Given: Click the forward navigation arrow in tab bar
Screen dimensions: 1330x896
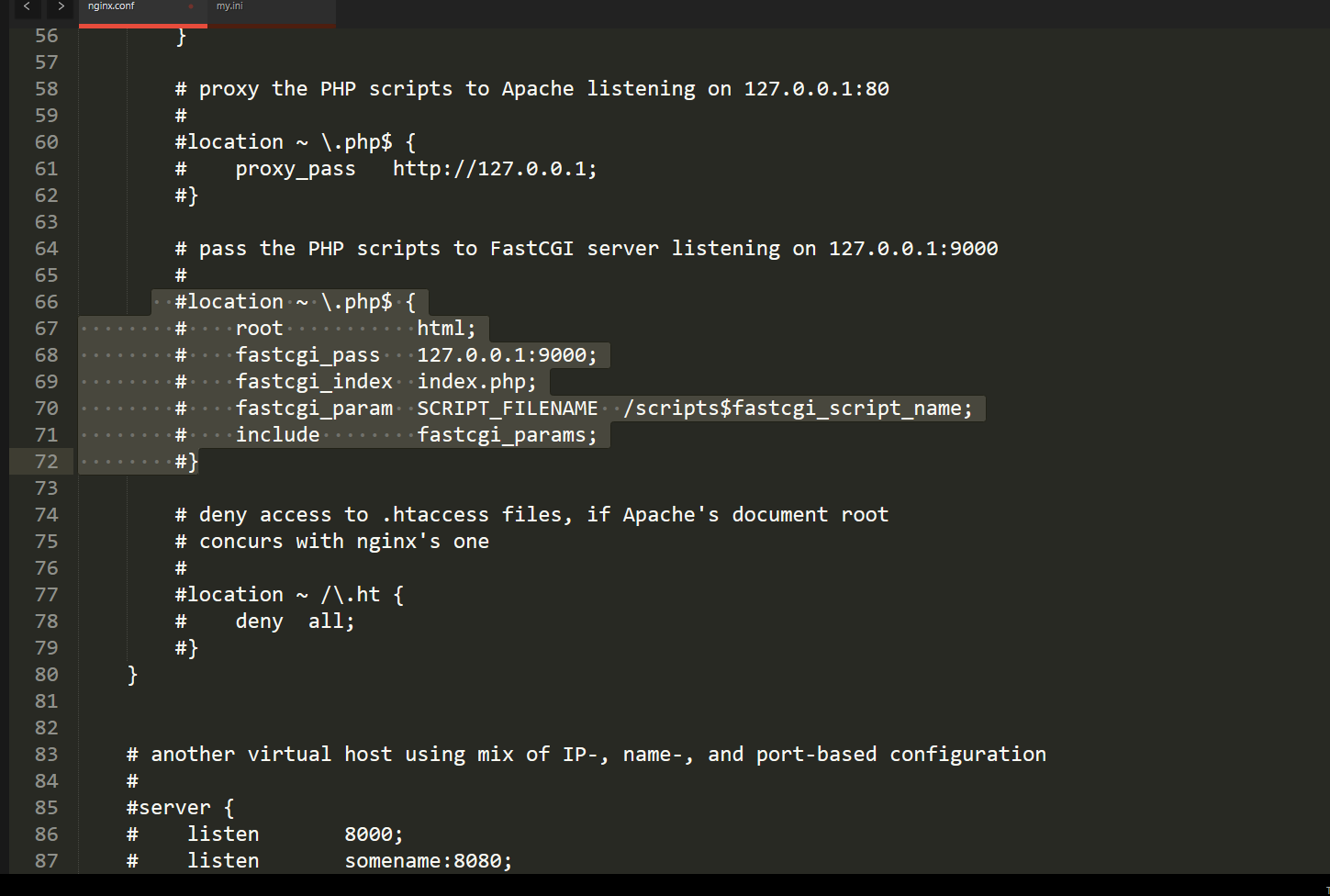Looking at the screenshot, I should coord(61,7).
